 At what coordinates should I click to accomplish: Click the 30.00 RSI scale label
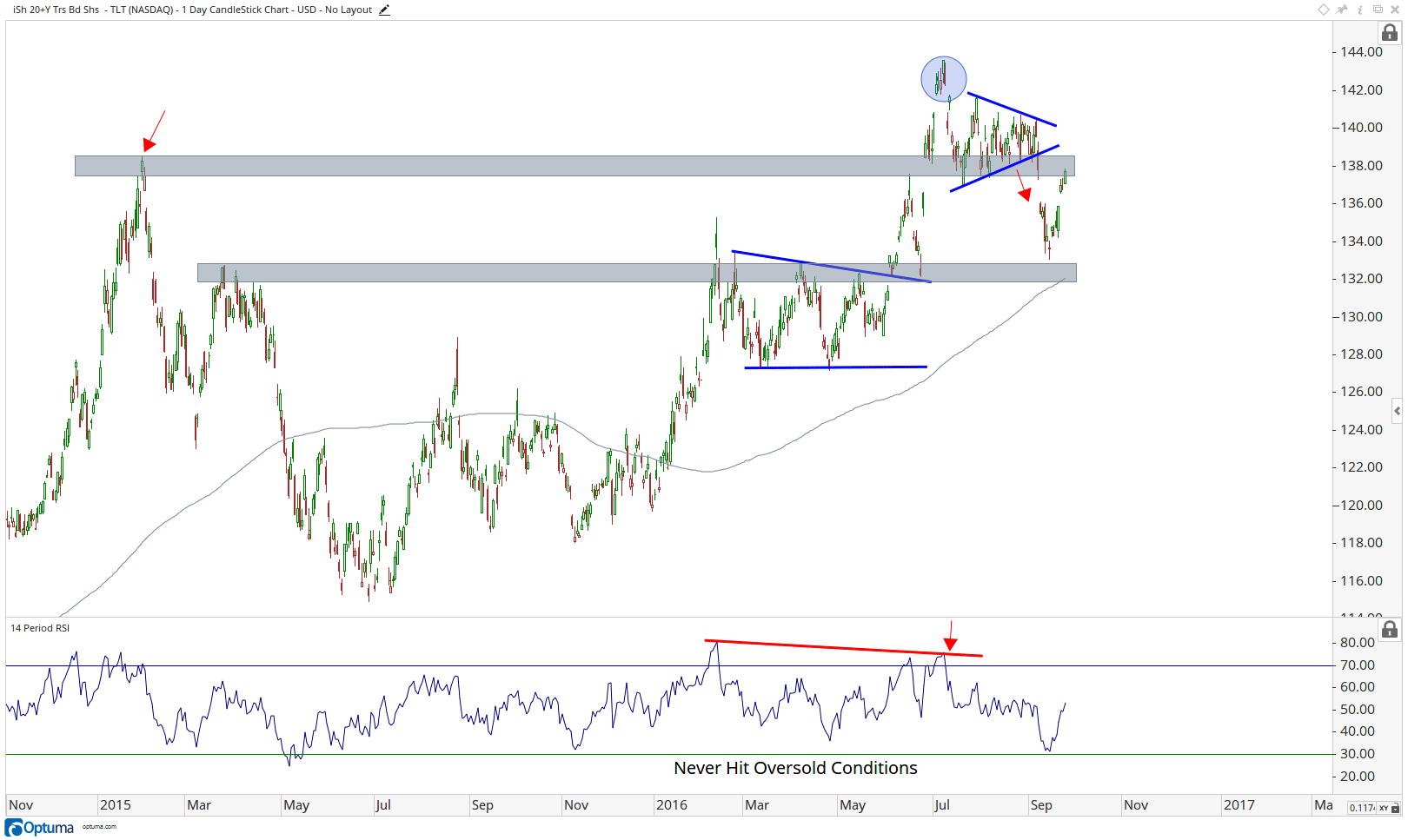pos(1358,754)
